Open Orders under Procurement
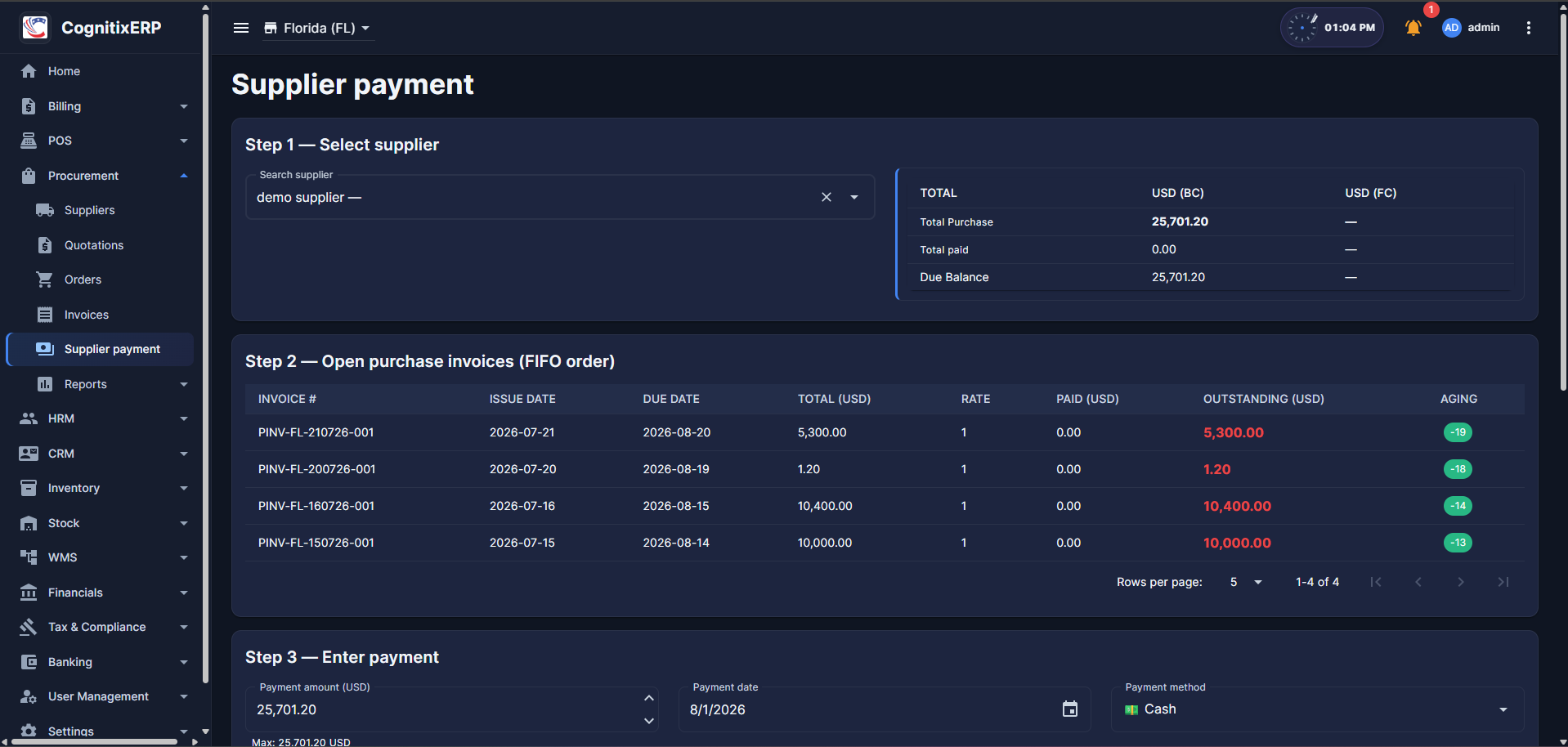 coord(101,280)
